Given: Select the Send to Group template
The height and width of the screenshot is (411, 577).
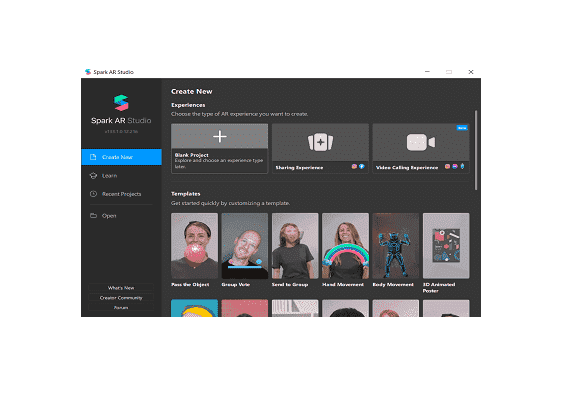Looking at the screenshot, I should 295,246.
